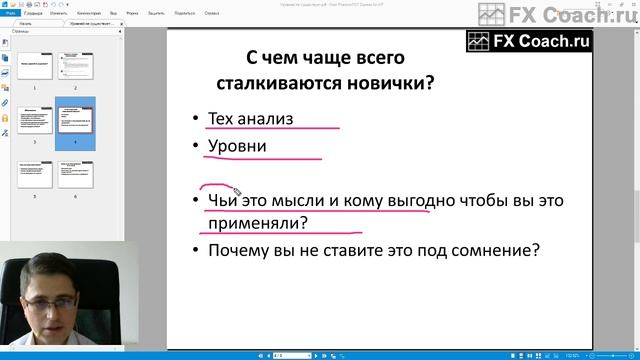
Task: Go to next page arrow in status bar
Action: point(316,356)
